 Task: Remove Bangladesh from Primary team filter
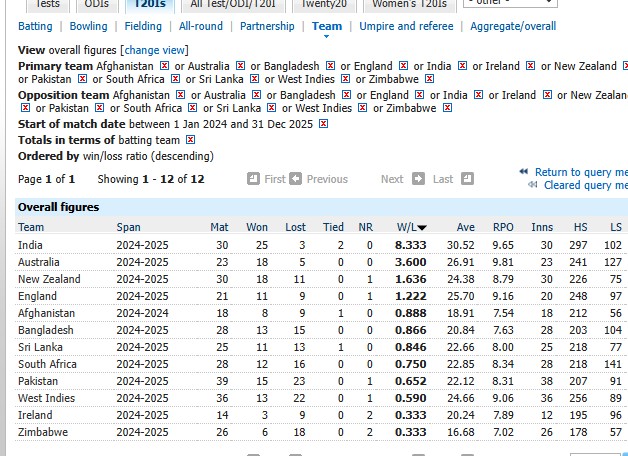(x=330, y=66)
